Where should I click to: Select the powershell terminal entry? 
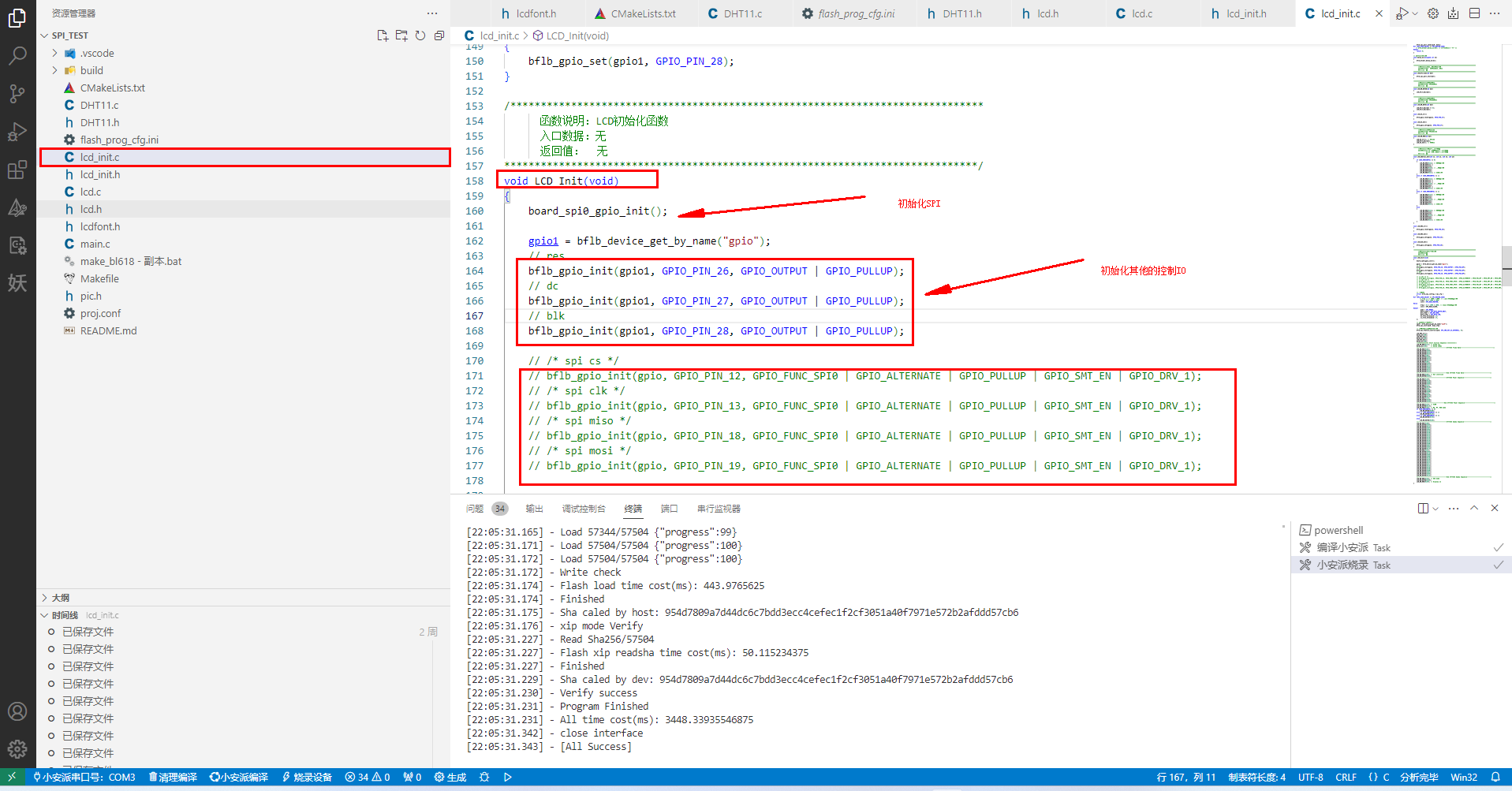coord(1401,530)
